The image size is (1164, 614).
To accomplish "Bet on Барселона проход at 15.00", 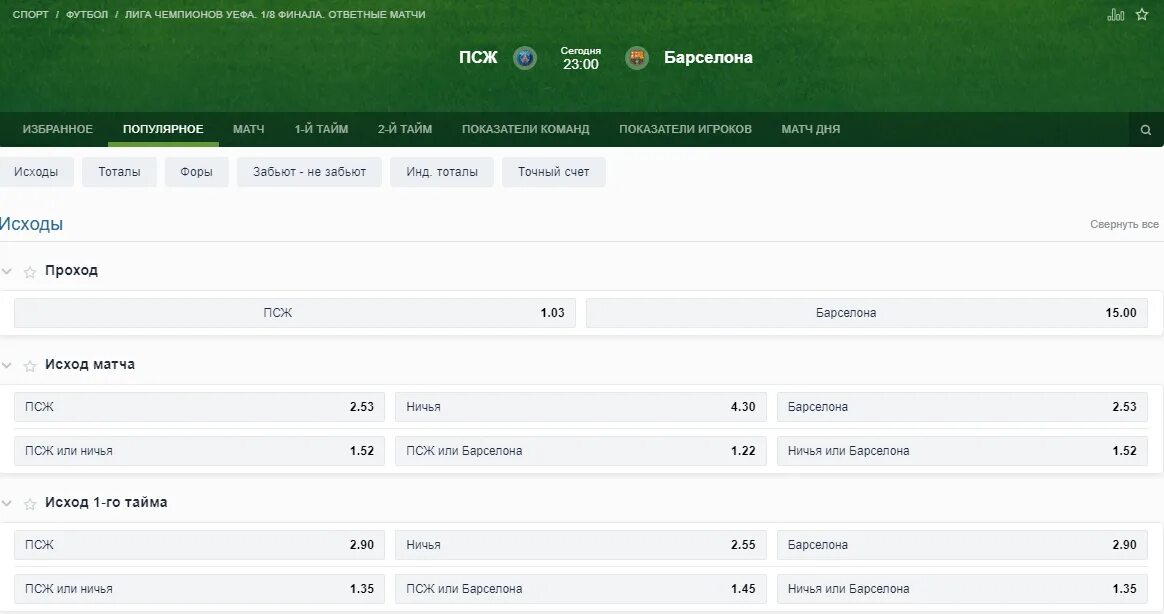I will coord(866,313).
